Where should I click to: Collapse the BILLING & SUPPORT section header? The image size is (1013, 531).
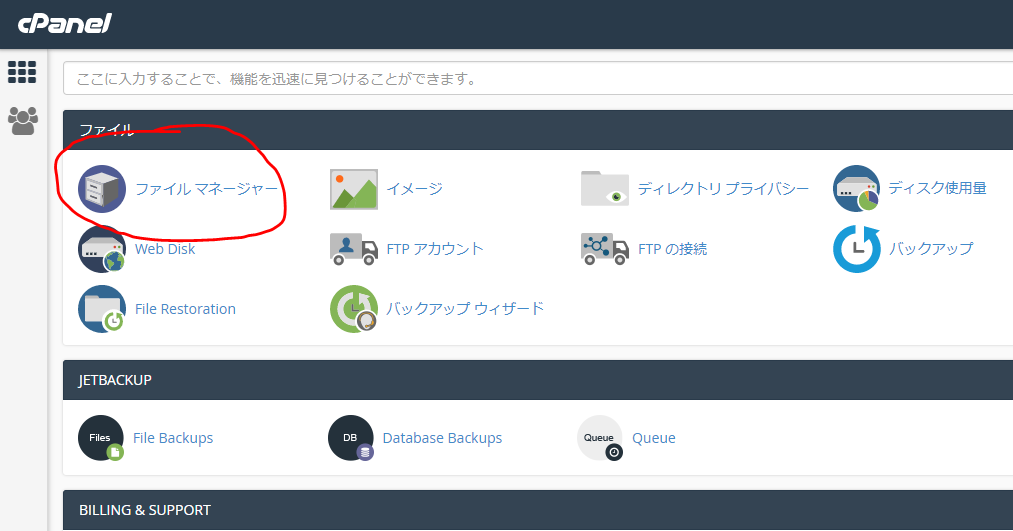538,510
